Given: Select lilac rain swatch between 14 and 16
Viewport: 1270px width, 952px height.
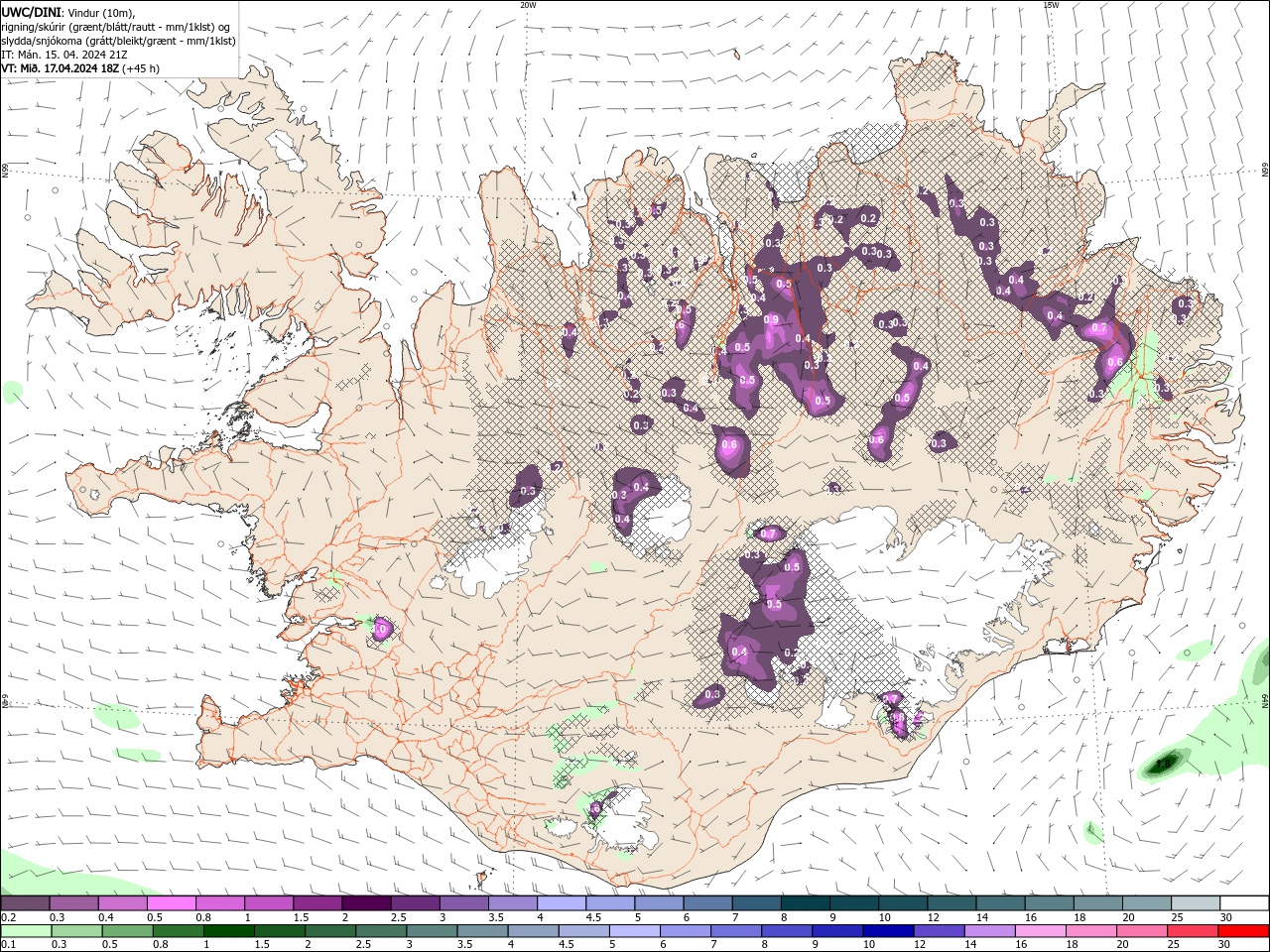Looking at the screenshot, I should pos(990,931).
